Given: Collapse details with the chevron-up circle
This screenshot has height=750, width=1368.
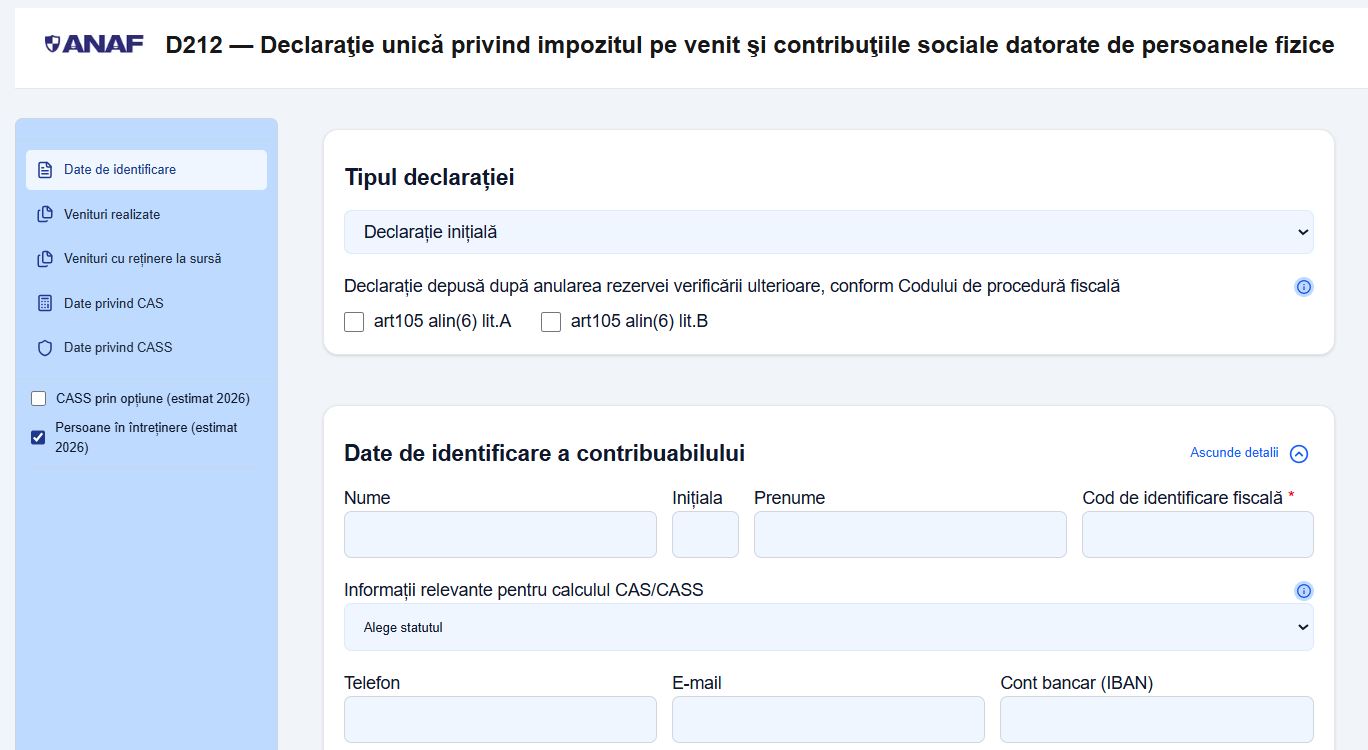Looking at the screenshot, I should [x=1299, y=454].
